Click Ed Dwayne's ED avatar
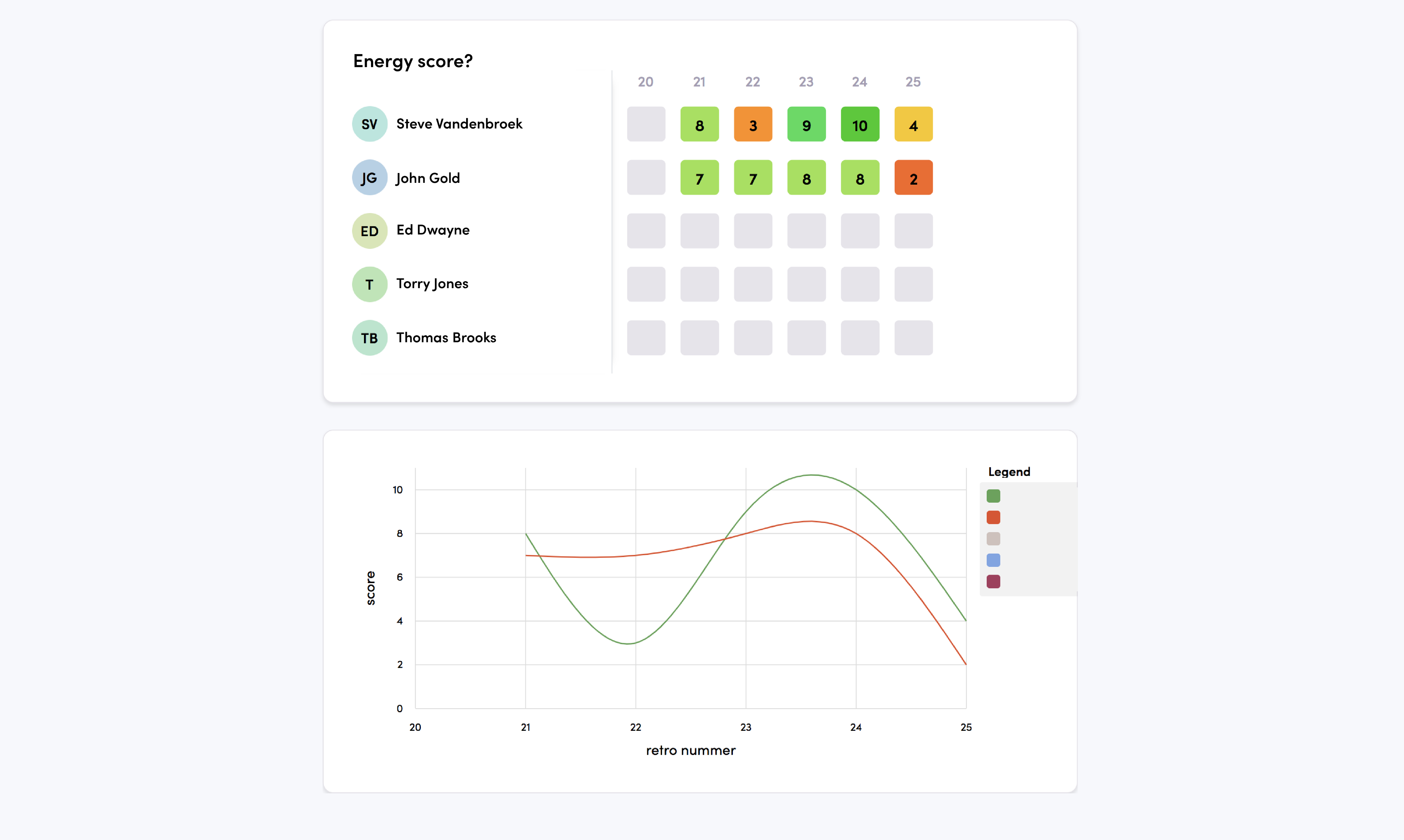 tap(370, 231)
